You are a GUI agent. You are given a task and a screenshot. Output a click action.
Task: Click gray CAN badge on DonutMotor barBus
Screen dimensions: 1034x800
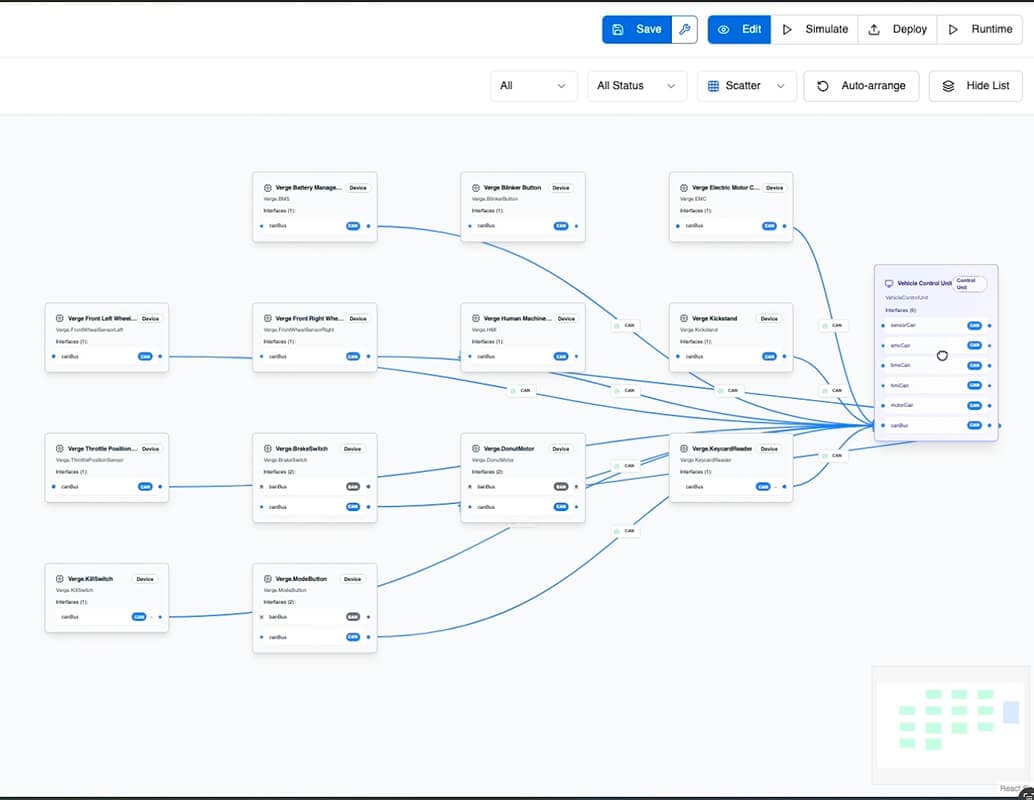point(561,487)
